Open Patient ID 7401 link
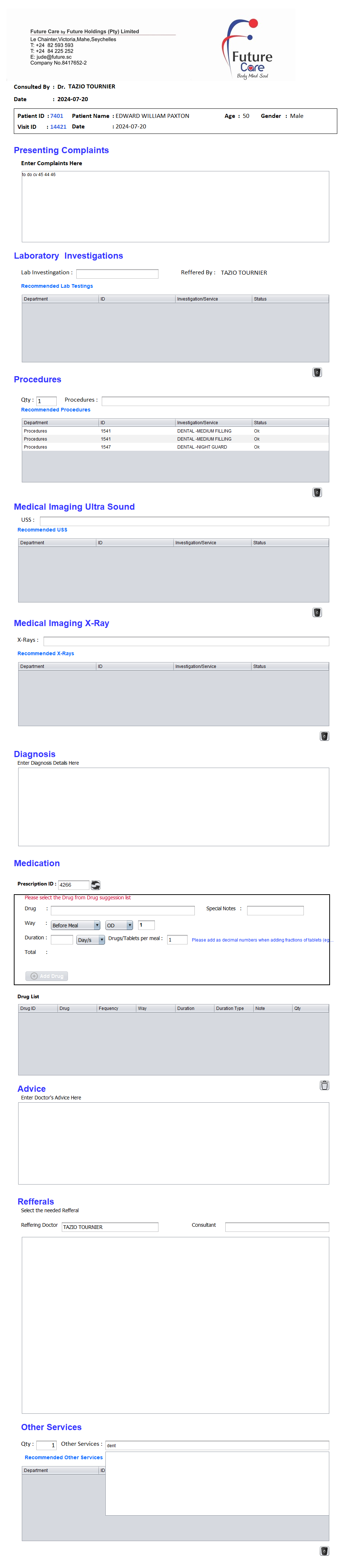The width and height of the screenshot is (338, 1568). pyautogui.click(x=57, y=116)
